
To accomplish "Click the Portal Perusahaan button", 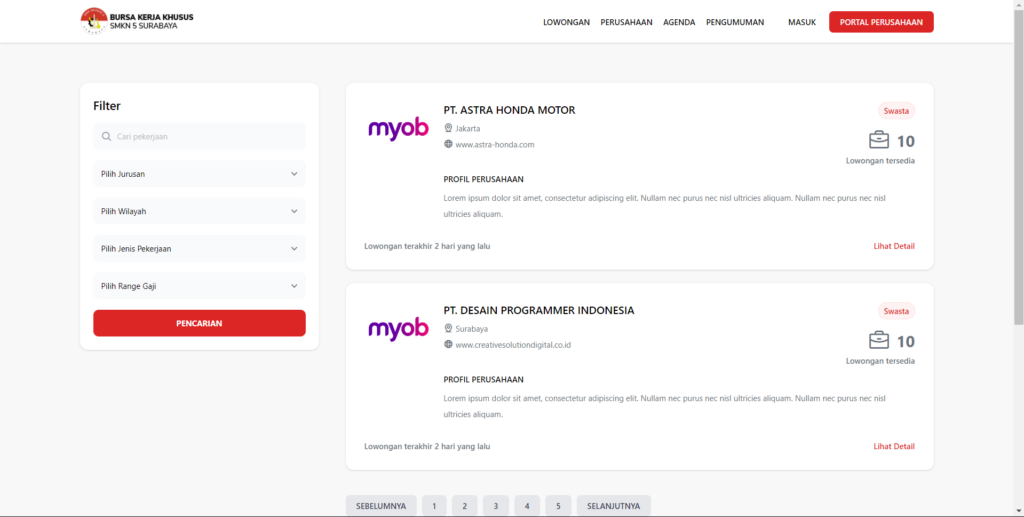I will coord(881,22).
